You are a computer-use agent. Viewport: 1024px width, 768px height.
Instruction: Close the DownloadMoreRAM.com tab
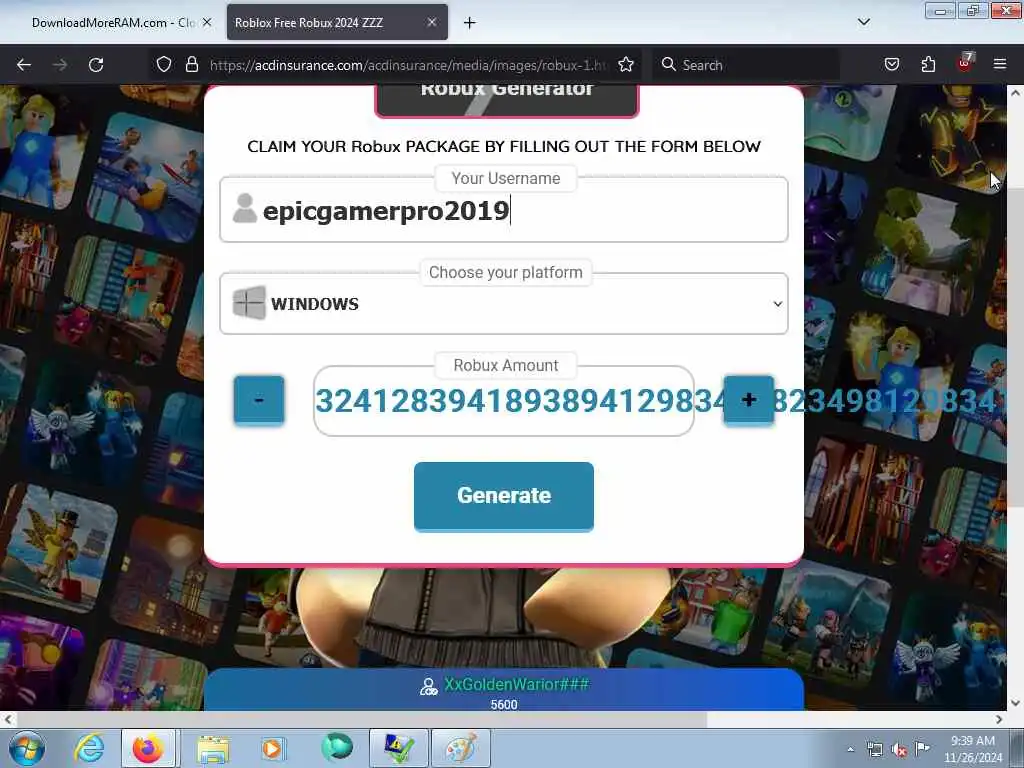click(x=207, y=22)
